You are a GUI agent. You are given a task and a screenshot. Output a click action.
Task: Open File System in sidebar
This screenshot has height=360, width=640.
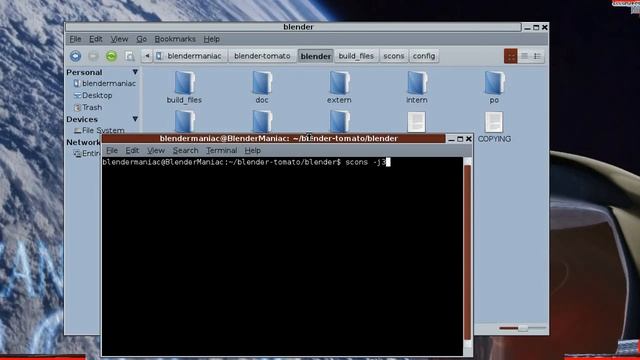tap(99, 130)
